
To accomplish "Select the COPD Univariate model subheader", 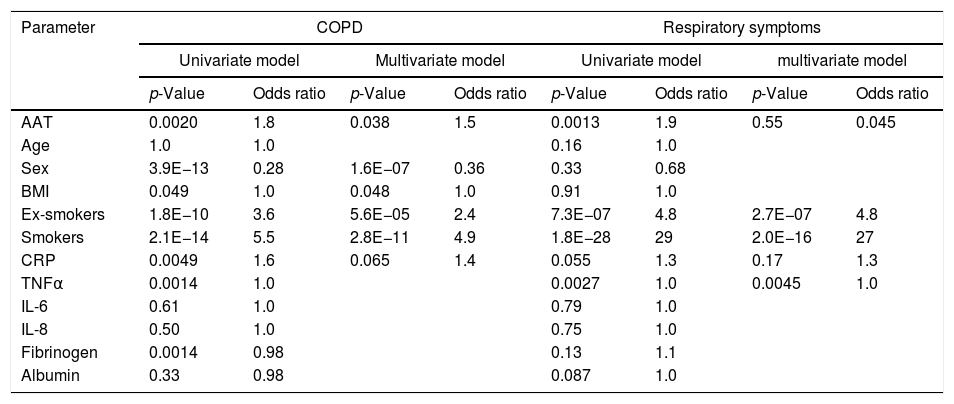I will (239, 61).
